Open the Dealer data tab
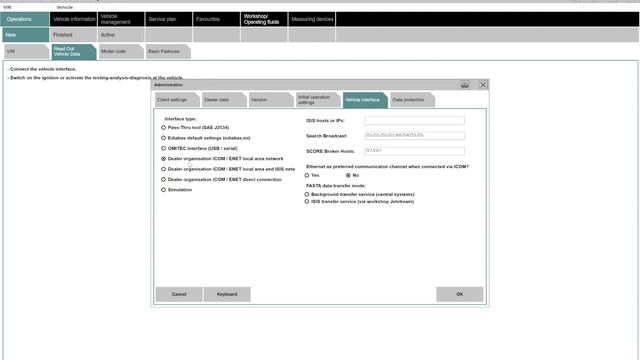This screenshot has height=360, width=640. 223,100
